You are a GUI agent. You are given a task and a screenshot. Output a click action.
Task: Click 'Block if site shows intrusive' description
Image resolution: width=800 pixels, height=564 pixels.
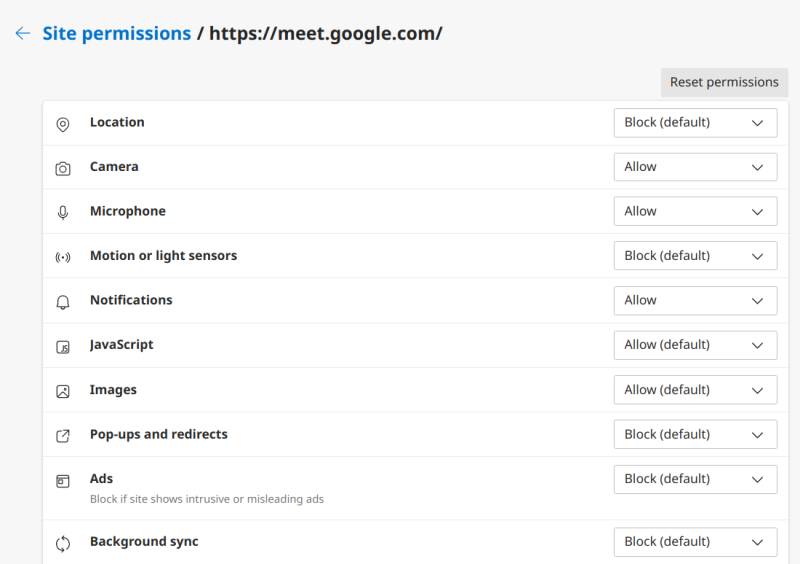click(207, 499)
